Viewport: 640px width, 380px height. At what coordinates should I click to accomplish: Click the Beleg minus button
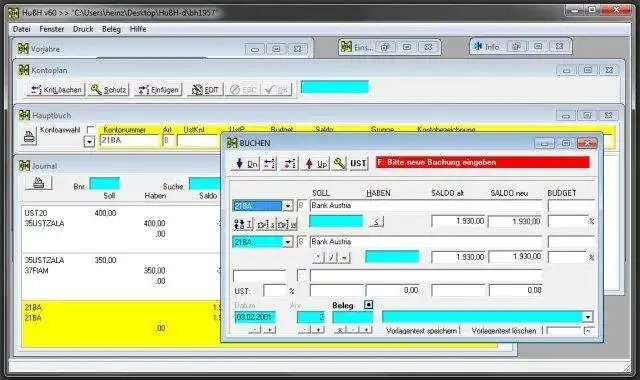(x=353, y=330)
